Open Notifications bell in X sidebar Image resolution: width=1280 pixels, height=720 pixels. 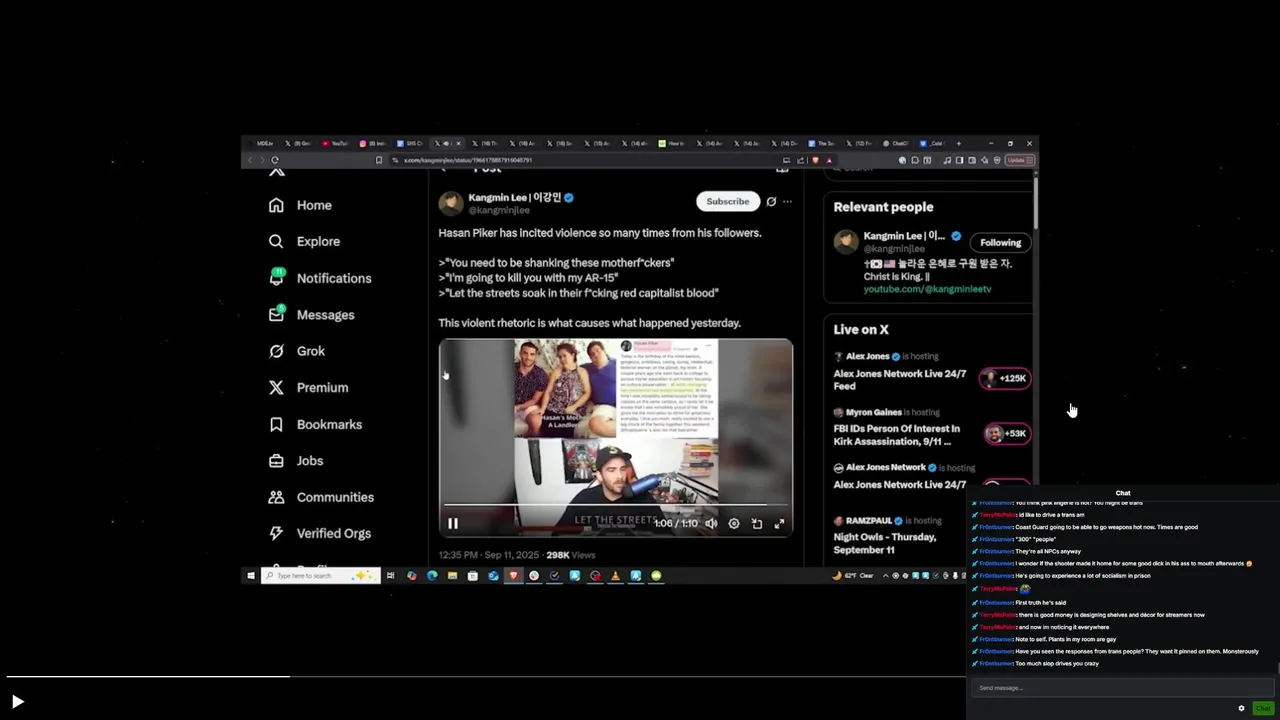276,278
